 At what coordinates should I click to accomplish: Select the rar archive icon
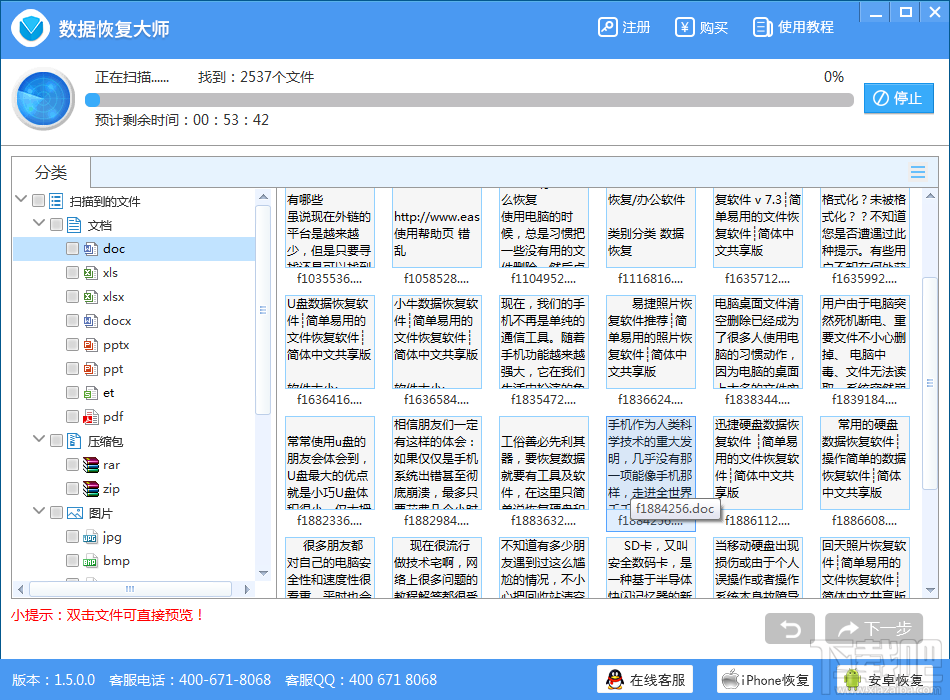(91, 465)
